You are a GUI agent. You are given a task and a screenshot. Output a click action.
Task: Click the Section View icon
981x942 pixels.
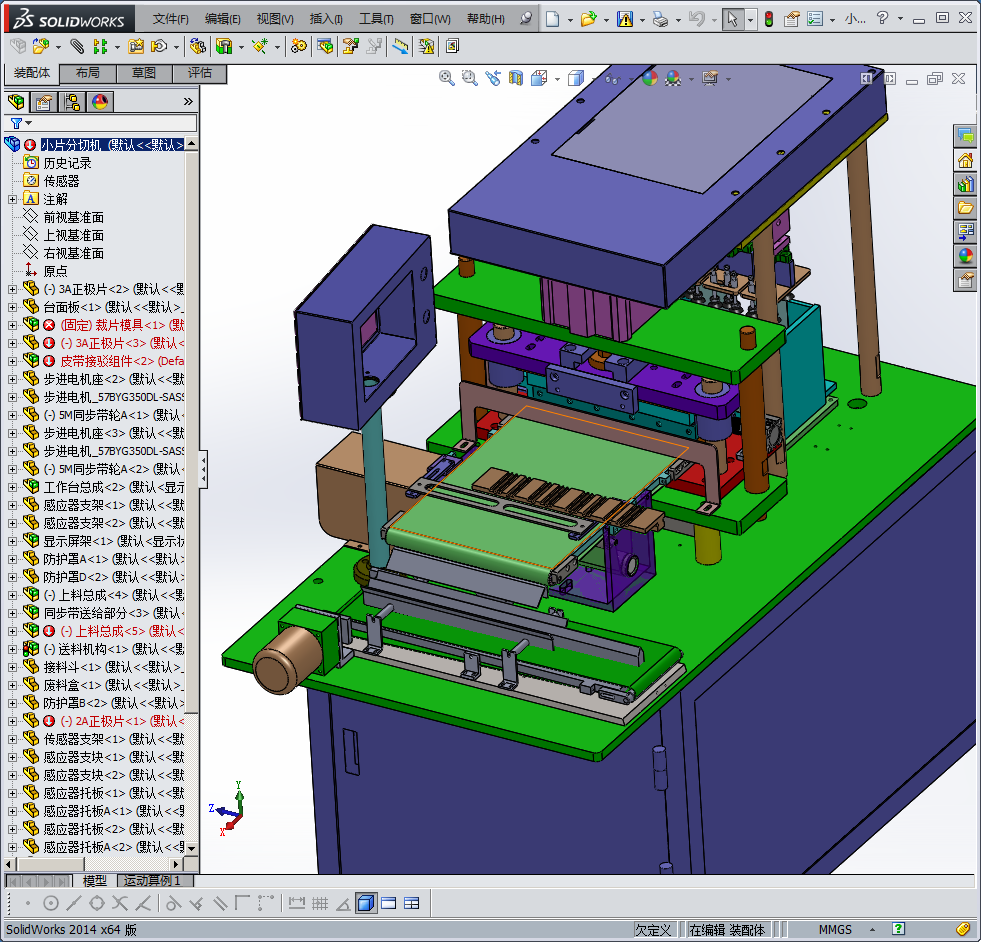517,78
